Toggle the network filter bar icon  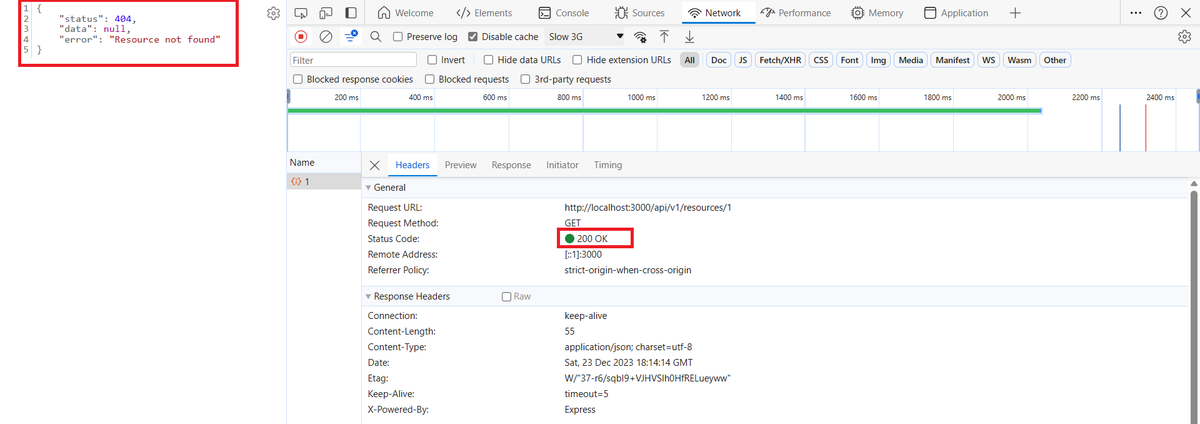tap(351, 36)
